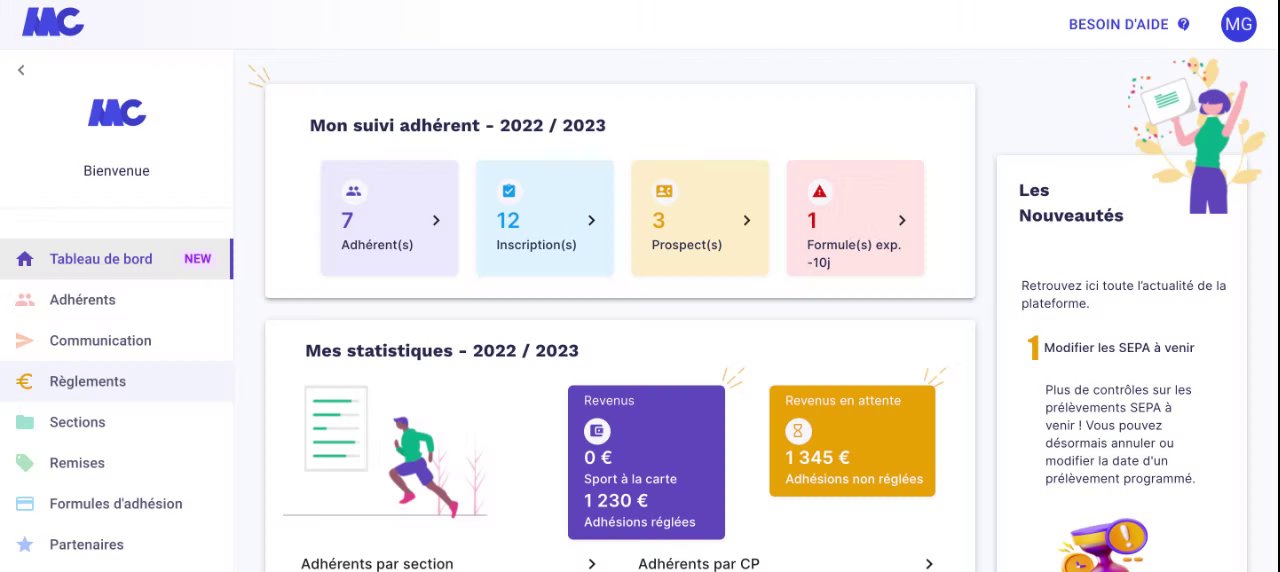1280x572 pixels.
Task: Click the star icon beside Partenaires
Action: [x=25, y=545]
